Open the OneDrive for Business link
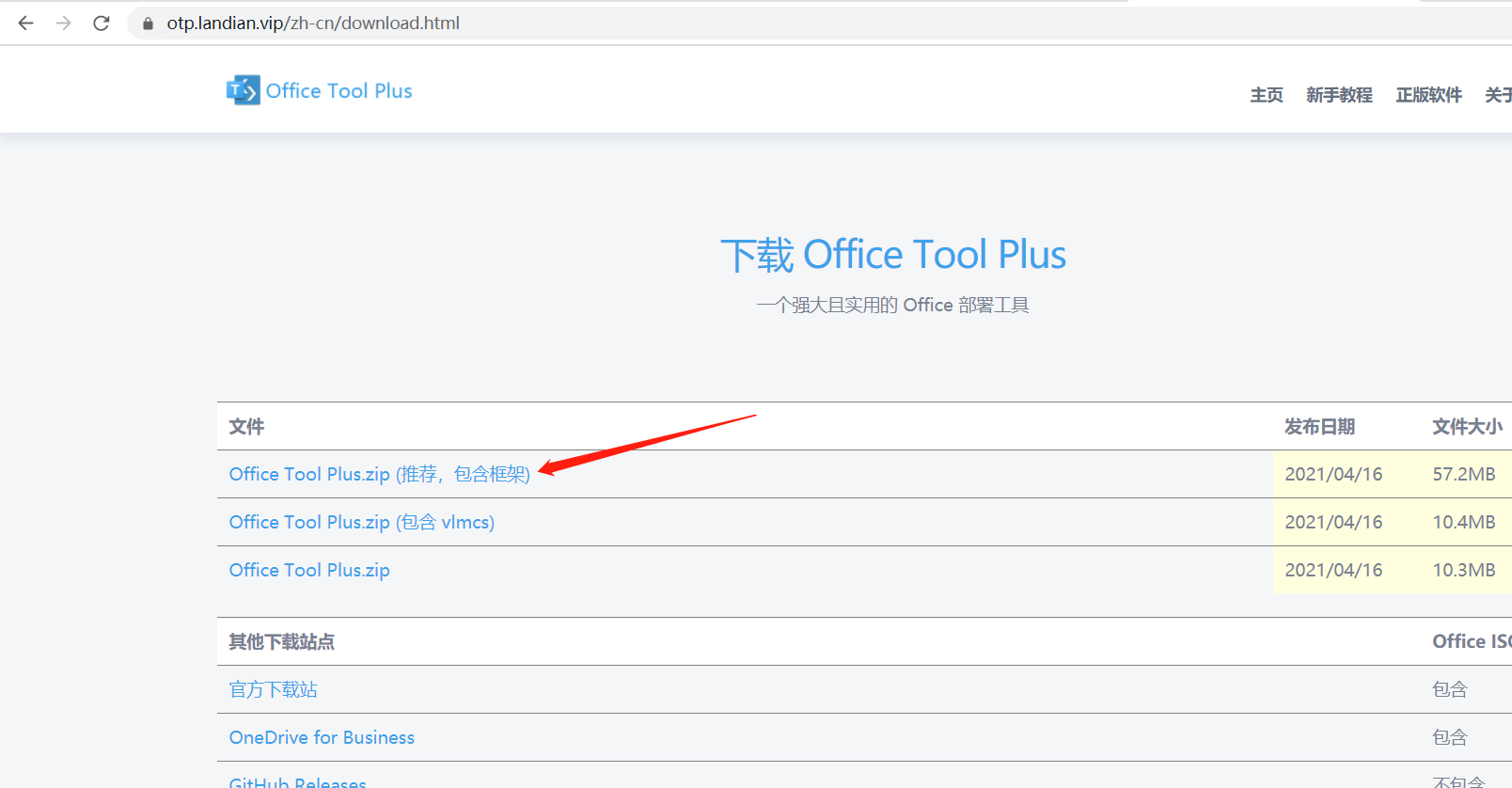This screenshot has height=788, width=1512. (322, 737)
